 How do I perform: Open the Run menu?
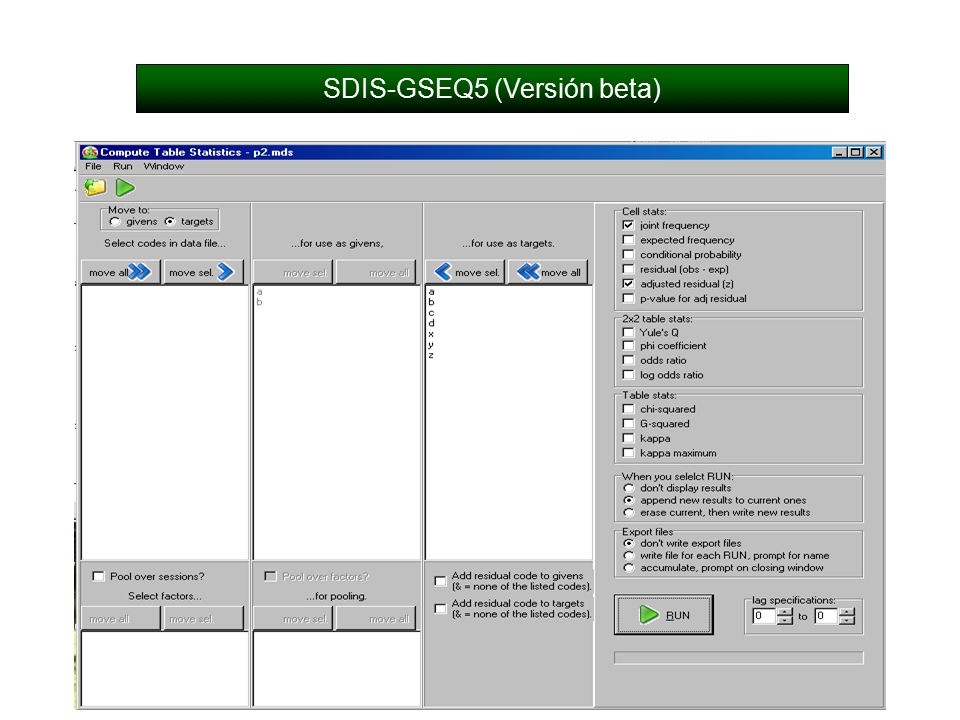click(122, 167)
